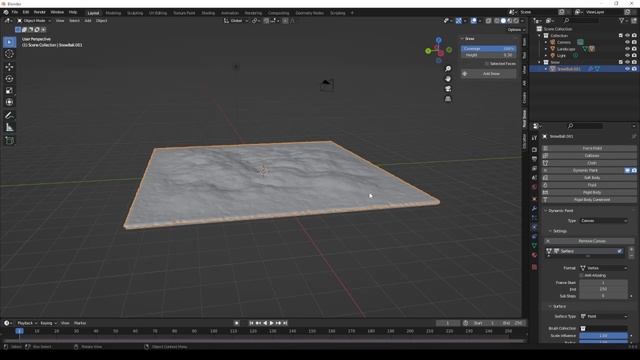Open the outliner filter funnel icon
Viewport: 640px width, 360px height.
pyautogui.click(x=622, y=20)
